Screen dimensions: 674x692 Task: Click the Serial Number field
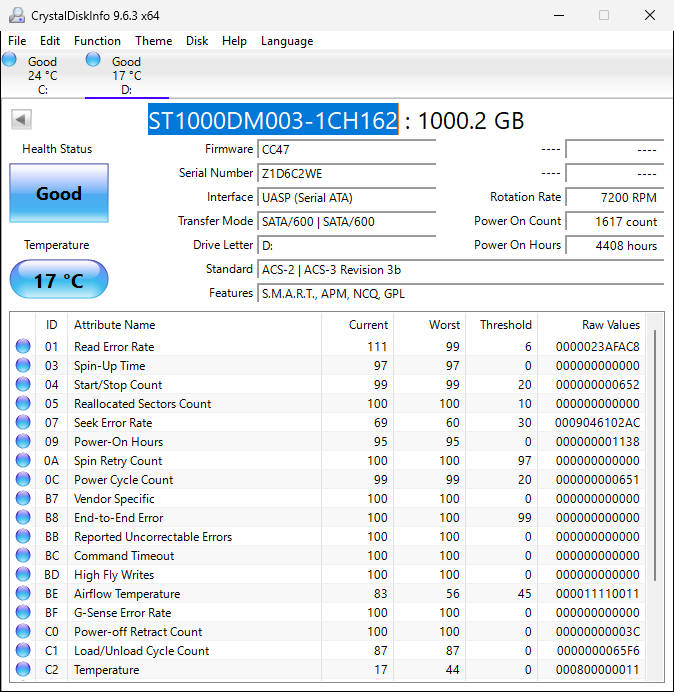click(x=346, y=173)
